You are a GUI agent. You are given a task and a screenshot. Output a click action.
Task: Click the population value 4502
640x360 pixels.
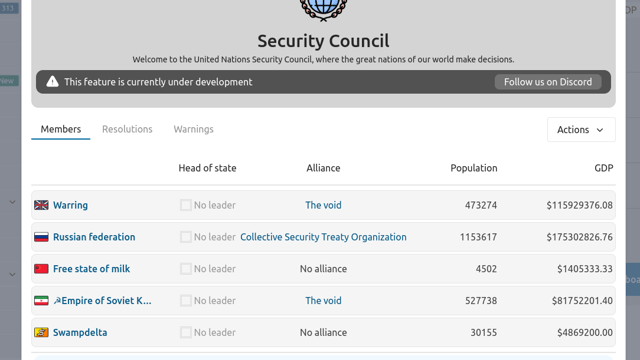(x=486, y=269)
